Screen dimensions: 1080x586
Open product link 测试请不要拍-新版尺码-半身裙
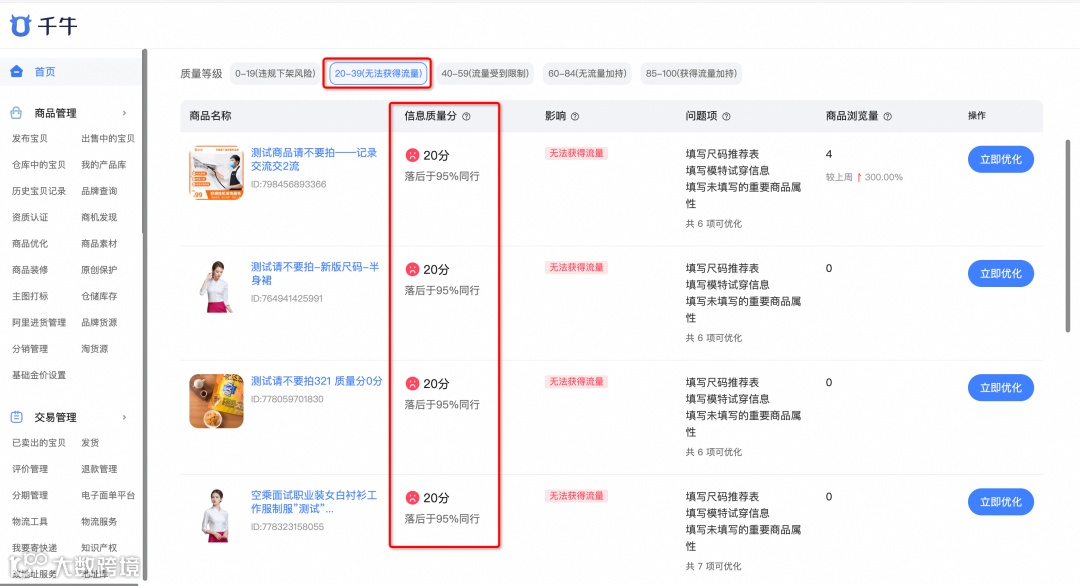(315, 273)
